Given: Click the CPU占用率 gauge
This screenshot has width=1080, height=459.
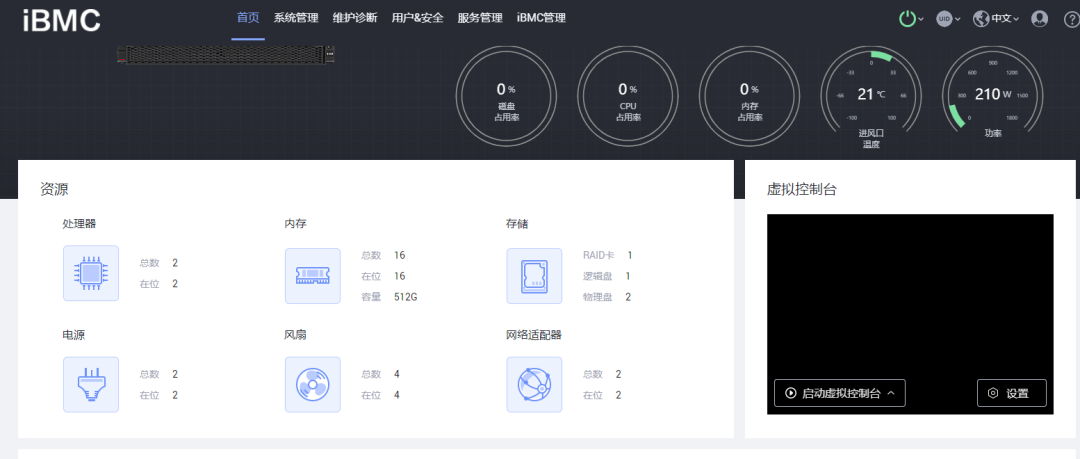Looking at the screenshot, I should click(627, 96).
